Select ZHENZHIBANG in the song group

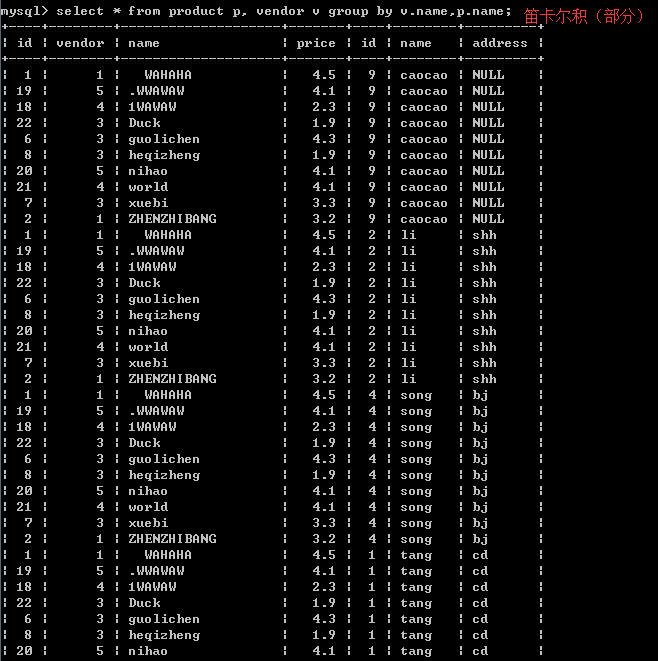click(x=172, y=539)
